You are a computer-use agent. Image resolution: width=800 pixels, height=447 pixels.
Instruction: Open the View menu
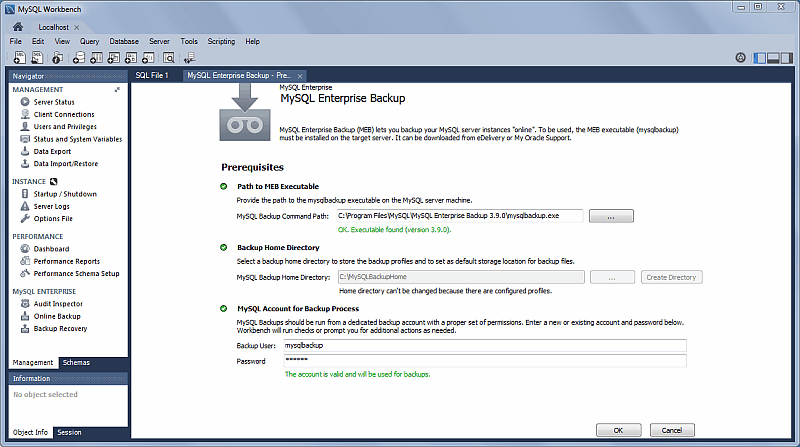(x=62, y=41)
